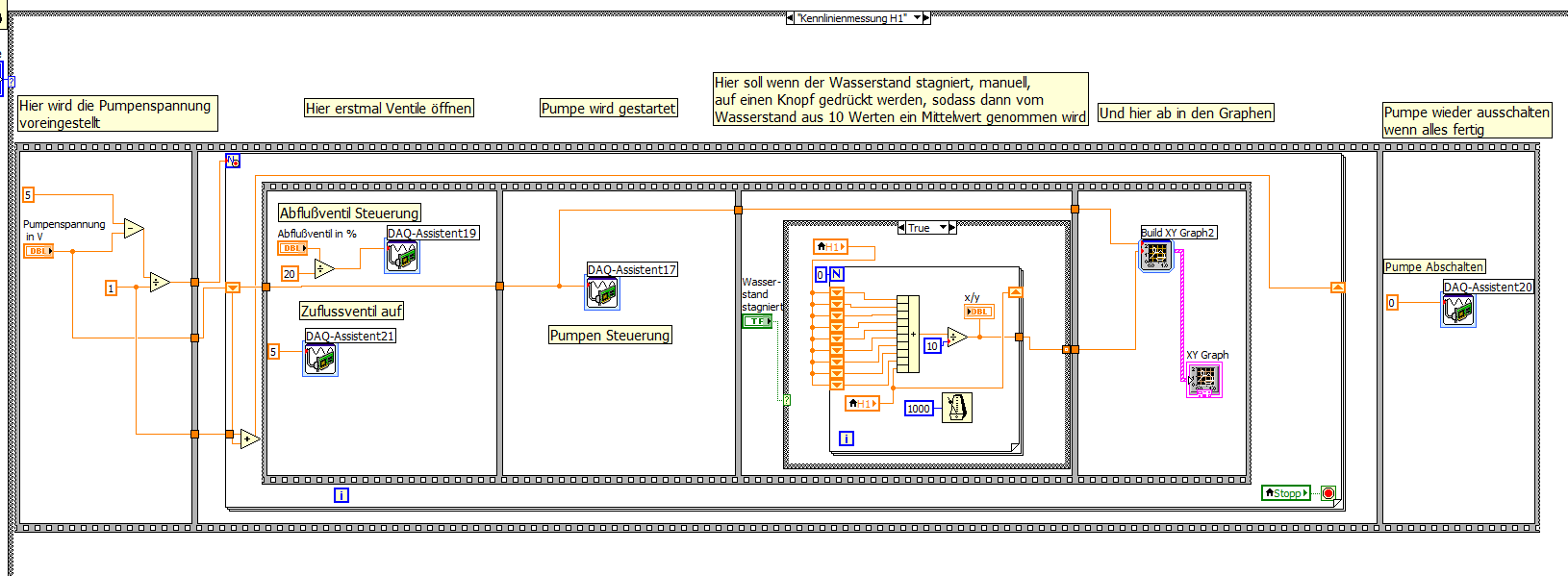Select the 'Hier erstmal Ventile öffnen' comment
Viewport: 1568px width, 576px height.
[x=389, y=109]
